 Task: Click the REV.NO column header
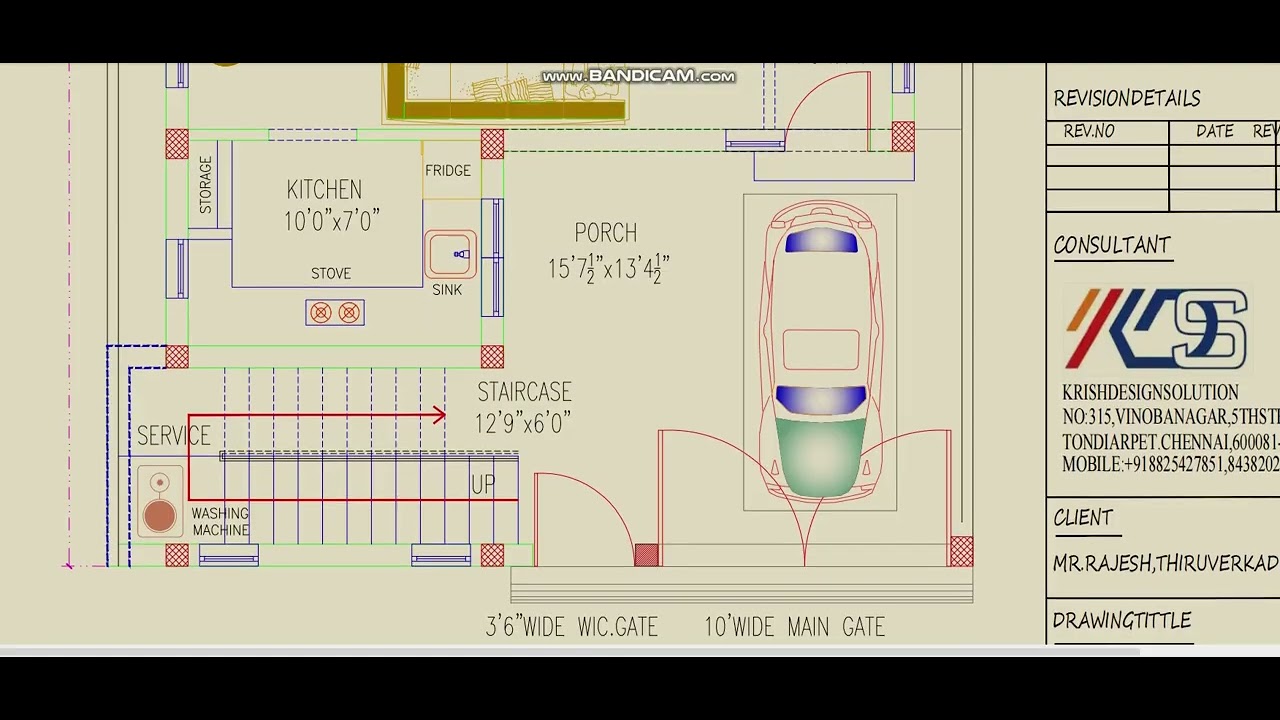(1089, 131)
